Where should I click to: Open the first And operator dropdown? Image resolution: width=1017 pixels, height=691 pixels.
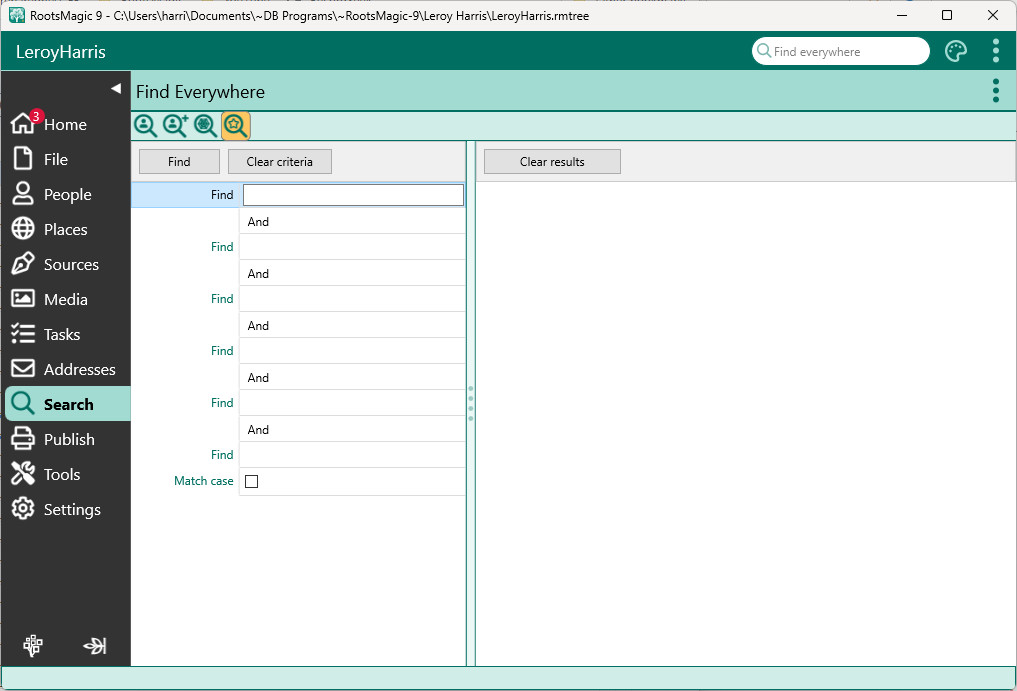(352, 222)
